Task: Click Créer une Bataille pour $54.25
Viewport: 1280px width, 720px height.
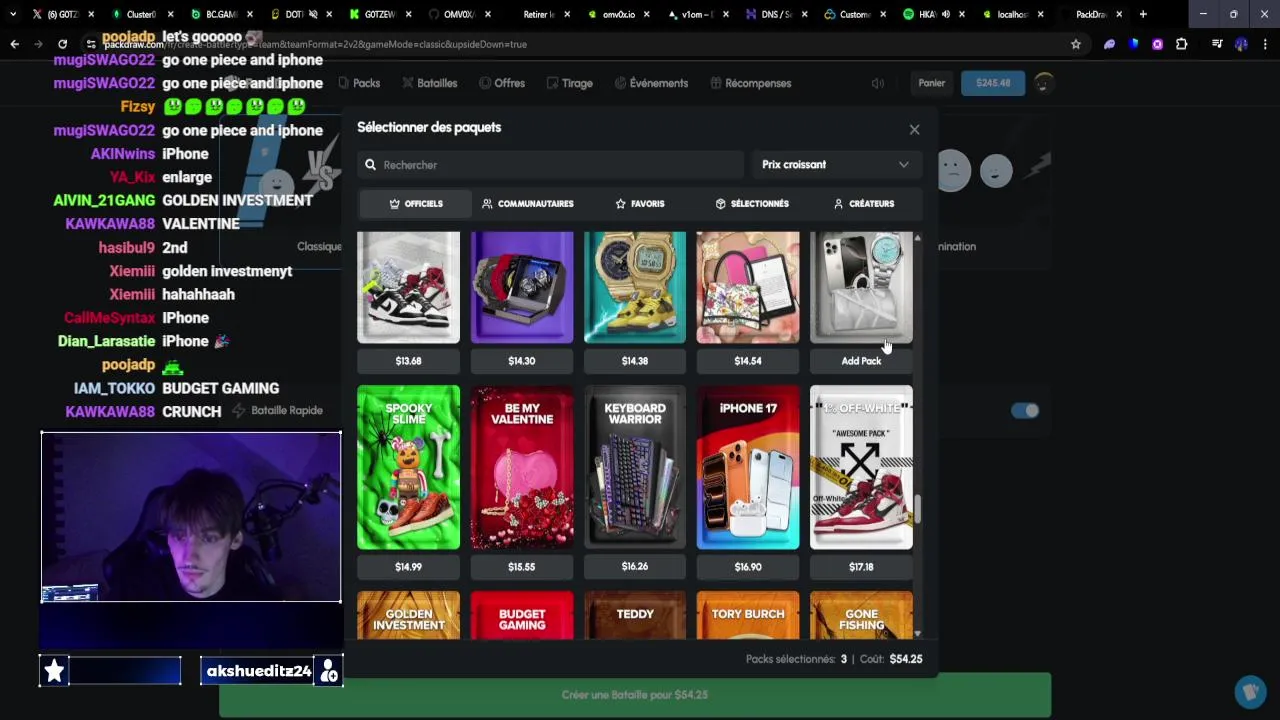Action: coord(635,695)
